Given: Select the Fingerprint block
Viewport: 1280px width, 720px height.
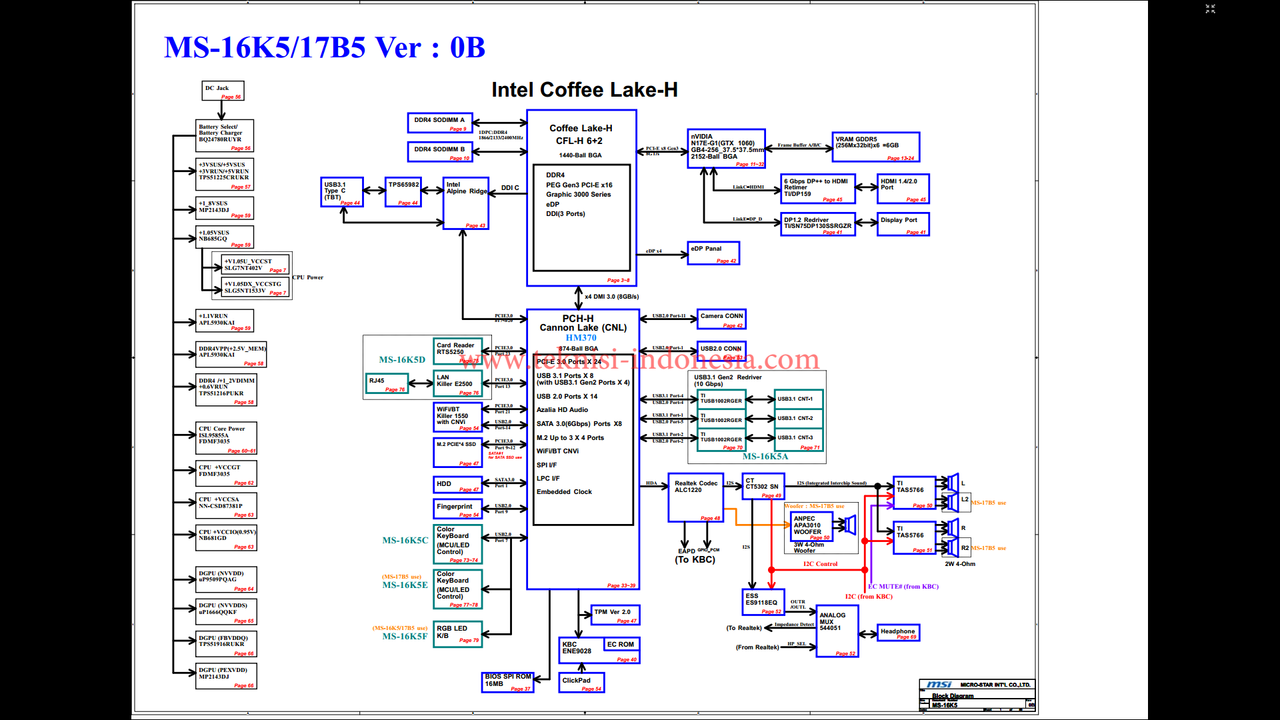Looking at the screenshot, I should click(x=458, y=509).
